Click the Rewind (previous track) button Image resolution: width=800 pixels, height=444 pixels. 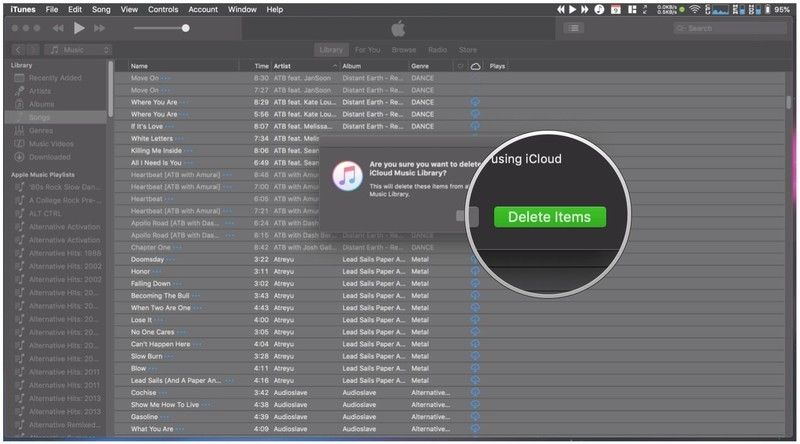58,28
